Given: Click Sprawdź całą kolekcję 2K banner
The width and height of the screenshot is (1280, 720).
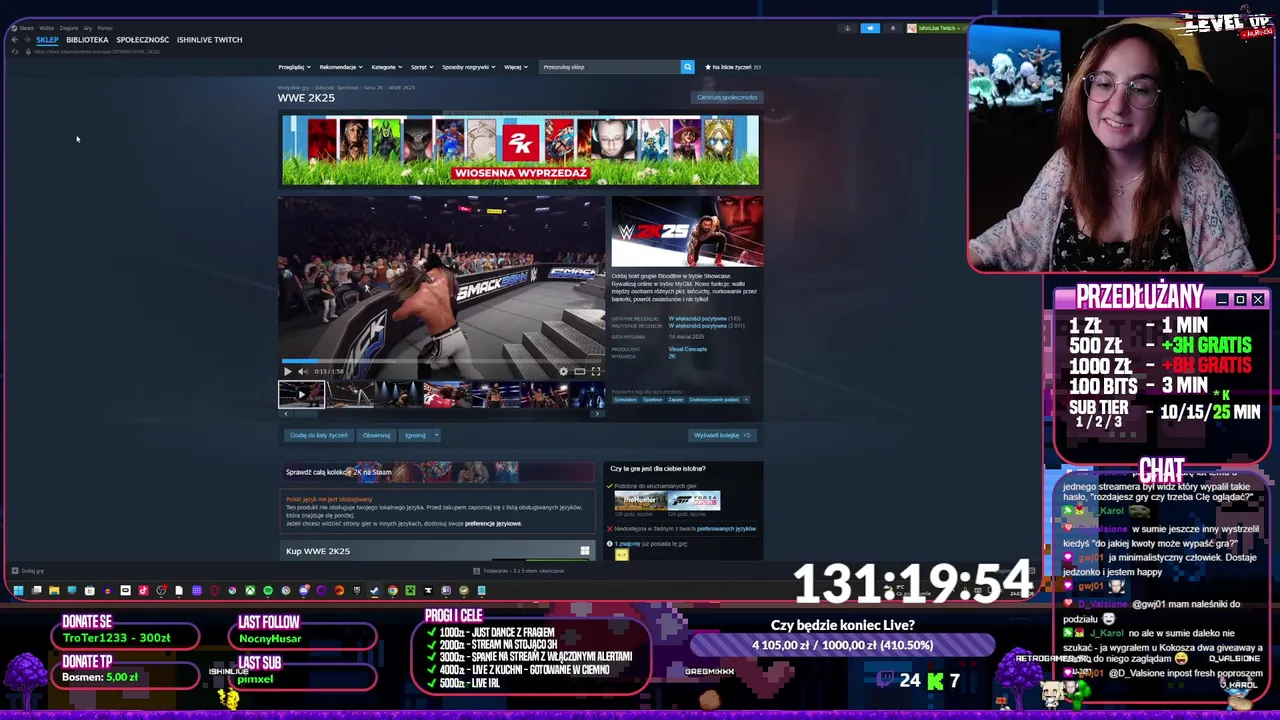Looking at the screenshot, I should point(438,472).
